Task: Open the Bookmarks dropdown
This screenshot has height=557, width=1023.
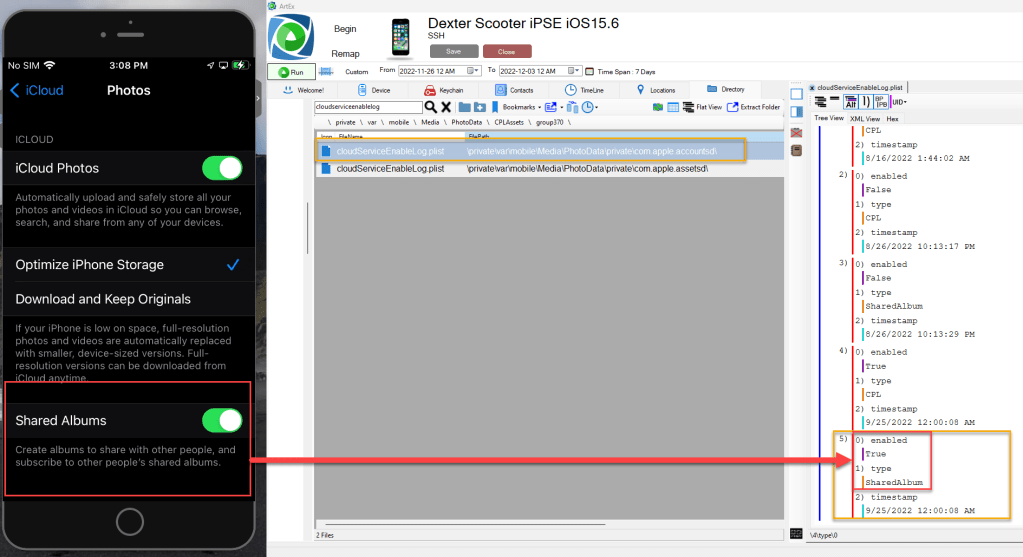Action: tap(522, 107)
